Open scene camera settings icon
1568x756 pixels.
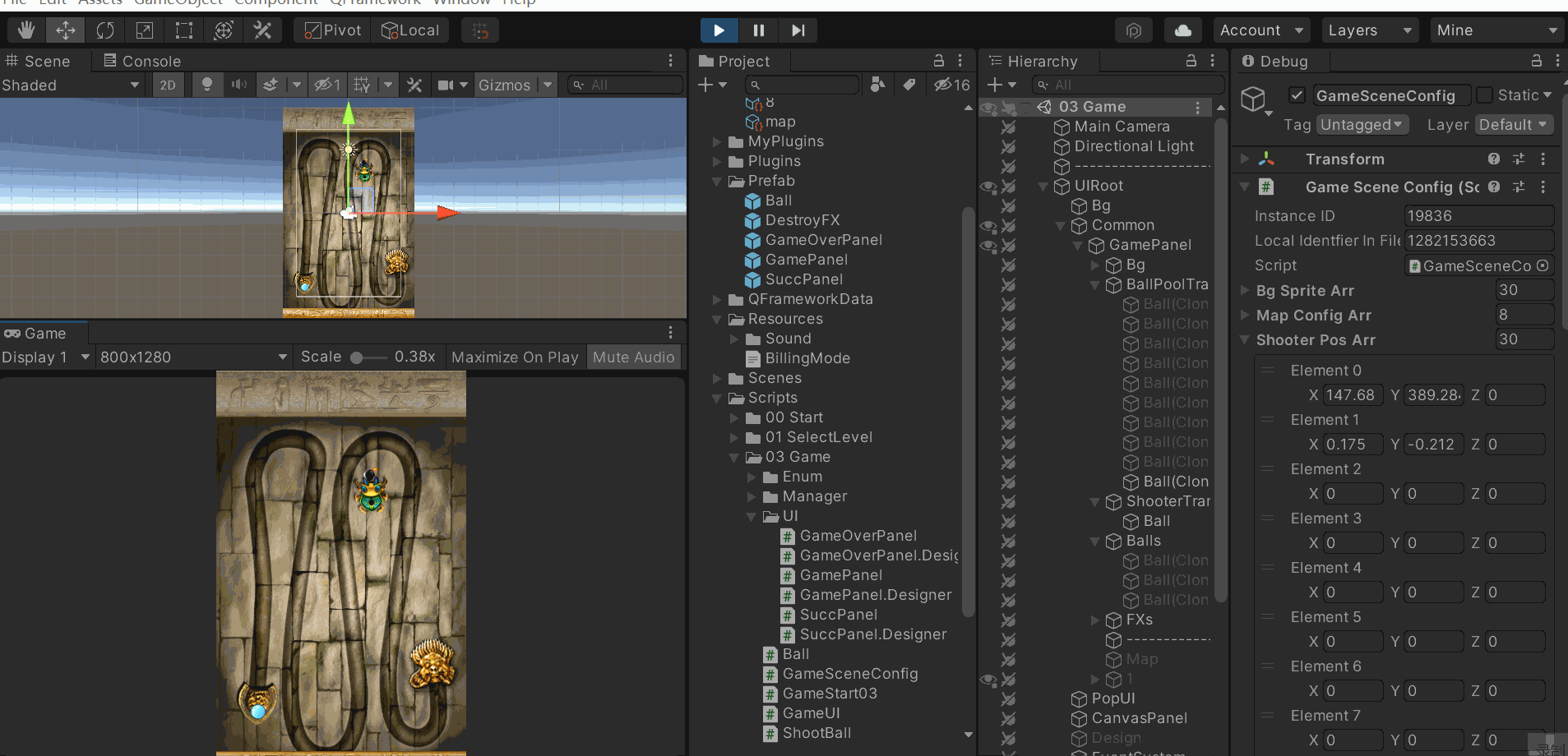(446, 85)
